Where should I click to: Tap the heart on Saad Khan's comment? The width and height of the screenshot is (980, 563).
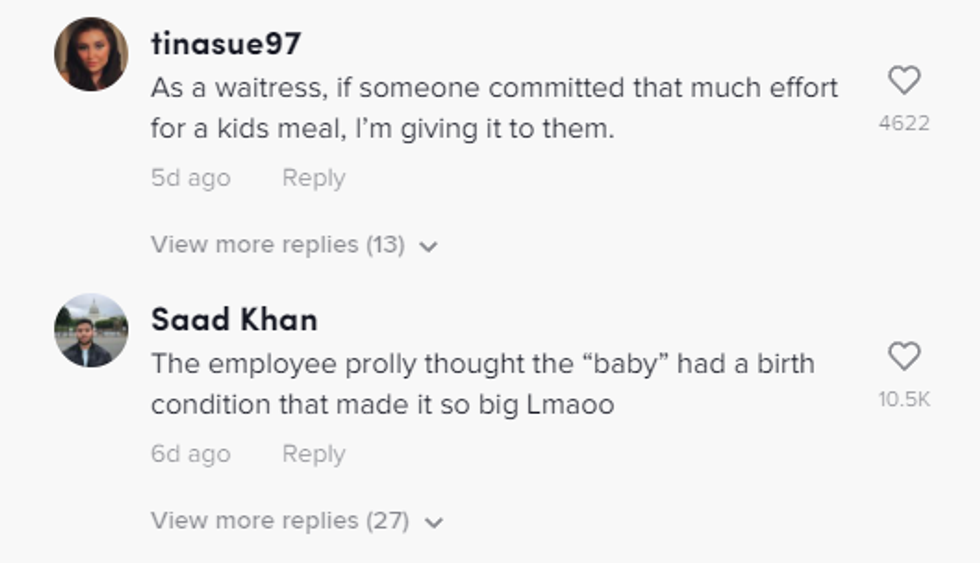[x=904, y=356]
